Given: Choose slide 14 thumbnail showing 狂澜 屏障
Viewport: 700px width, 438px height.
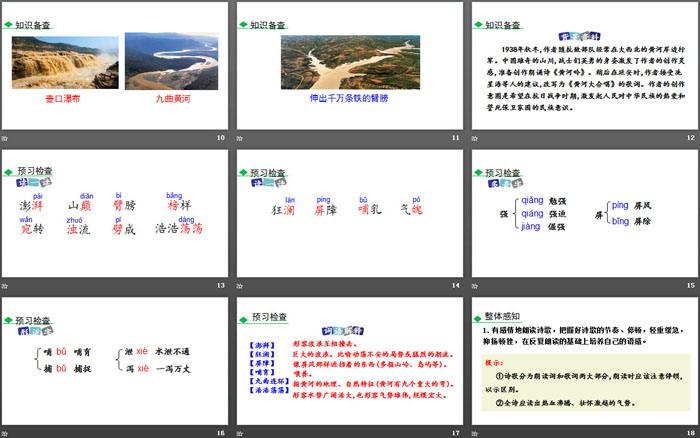Looking at the screenshot, I should pos(349,212).
